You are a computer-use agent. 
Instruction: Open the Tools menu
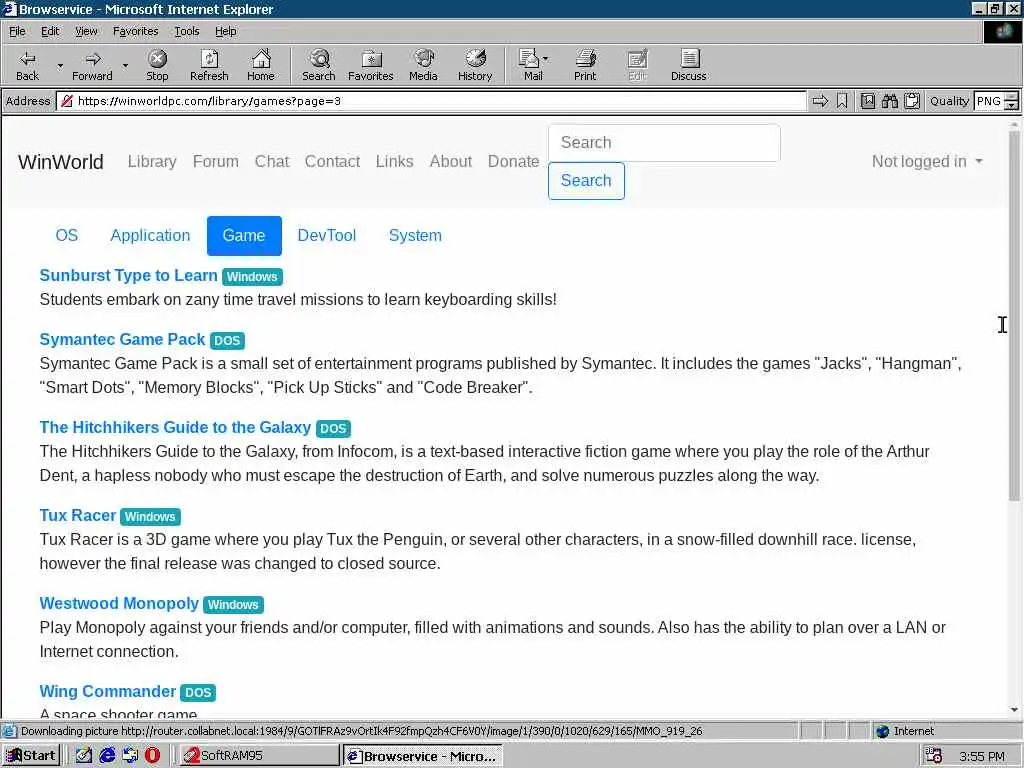tap(186, 31)
